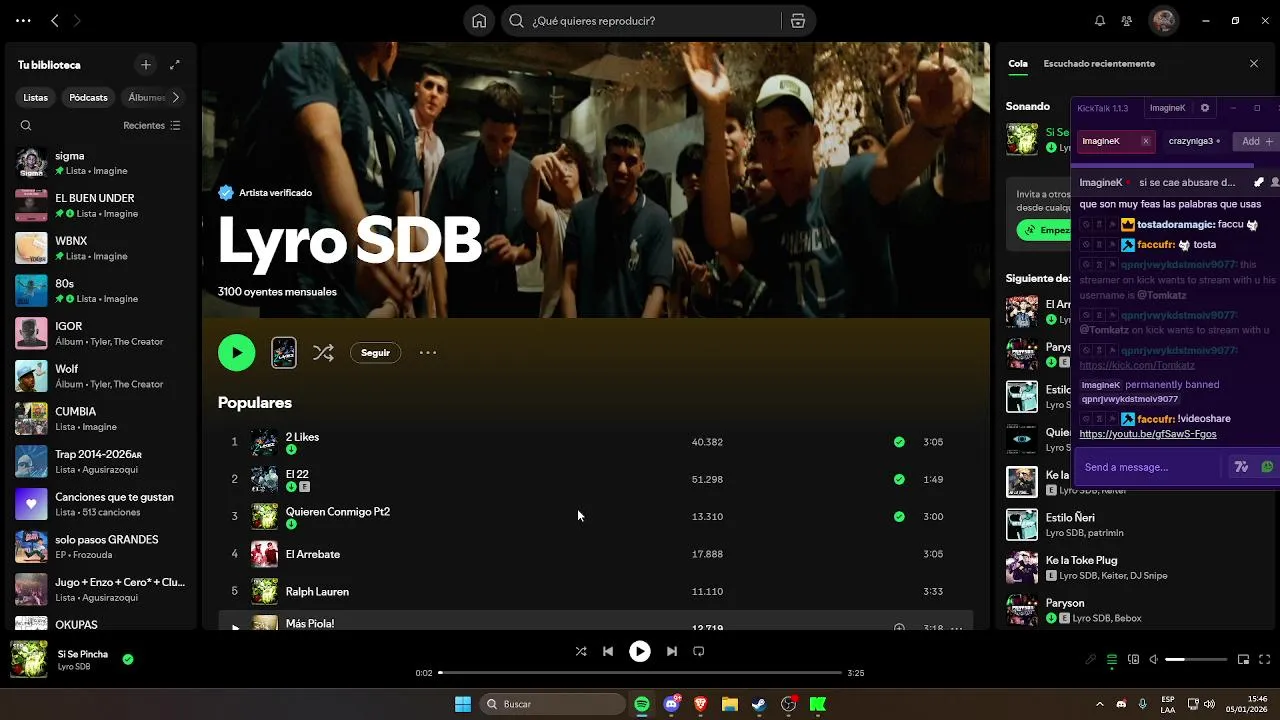The height and width of the screenshot is (720, 1280).
Task: Open KickTalk settings gear
Action: (x=1205, y=108)
